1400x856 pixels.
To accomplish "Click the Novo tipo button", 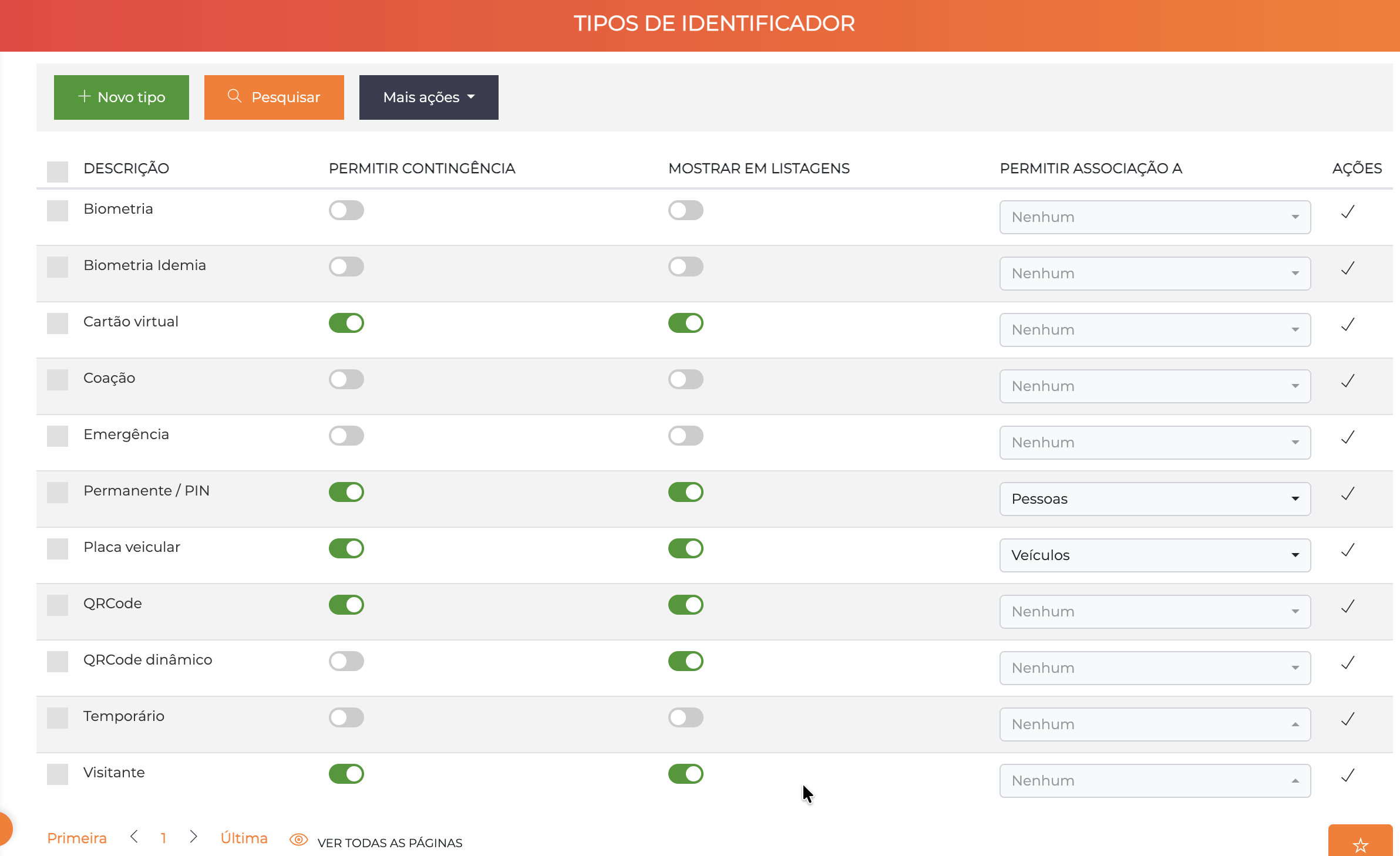I will coord(122,97).
